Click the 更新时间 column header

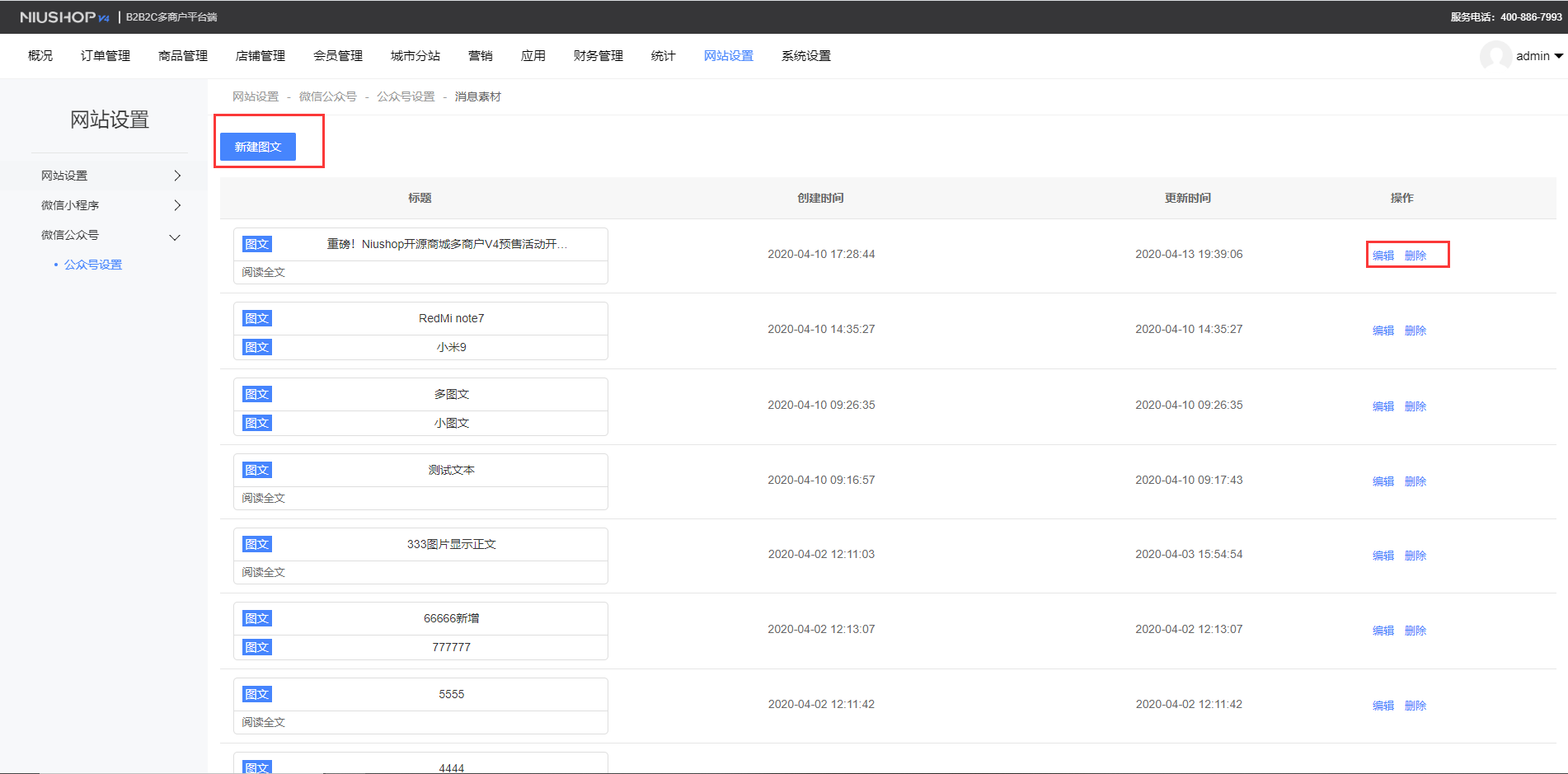click(1188, 198)
